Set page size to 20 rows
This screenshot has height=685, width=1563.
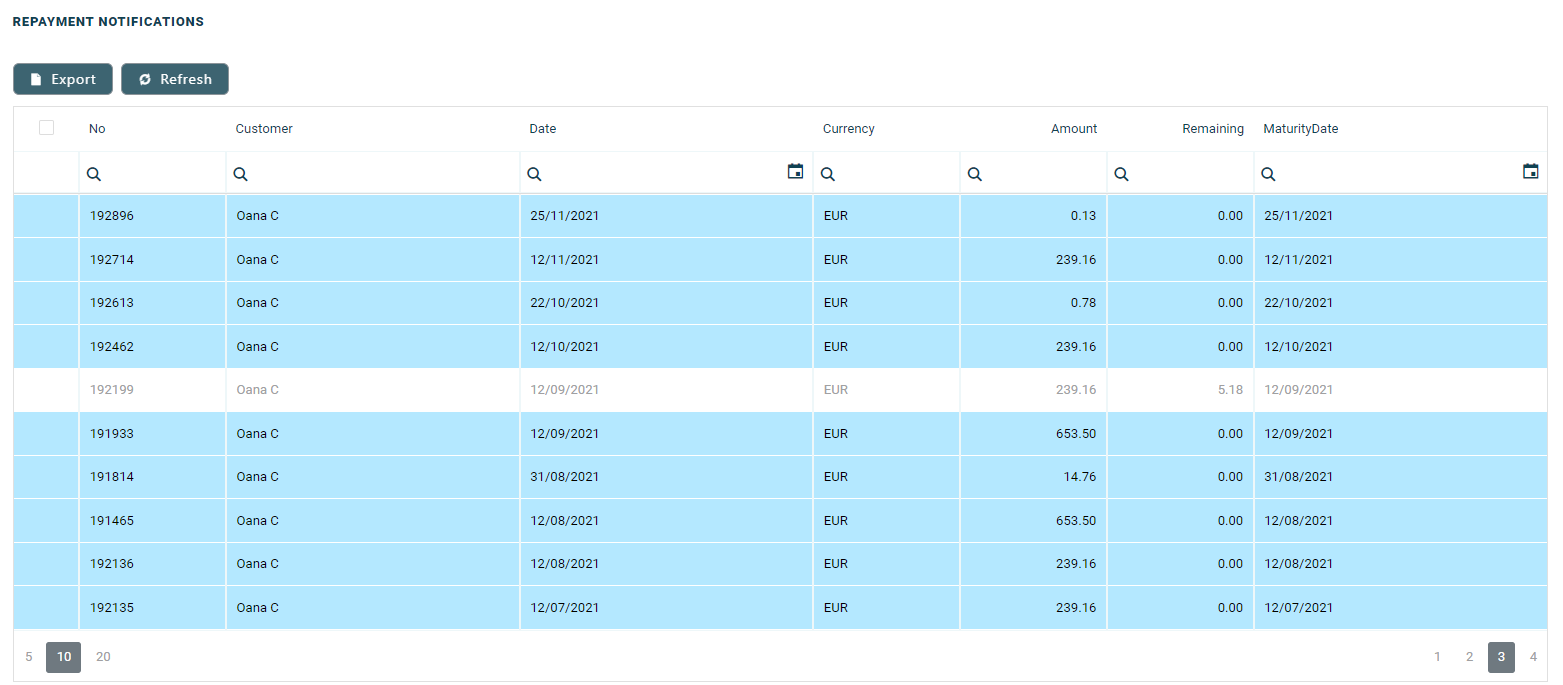(x=103, y=657)
